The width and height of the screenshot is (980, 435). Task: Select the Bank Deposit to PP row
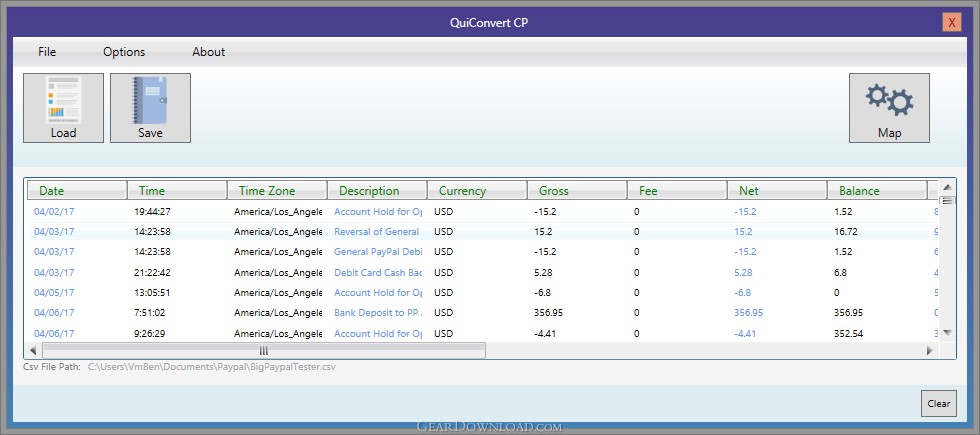click(482, 312)
